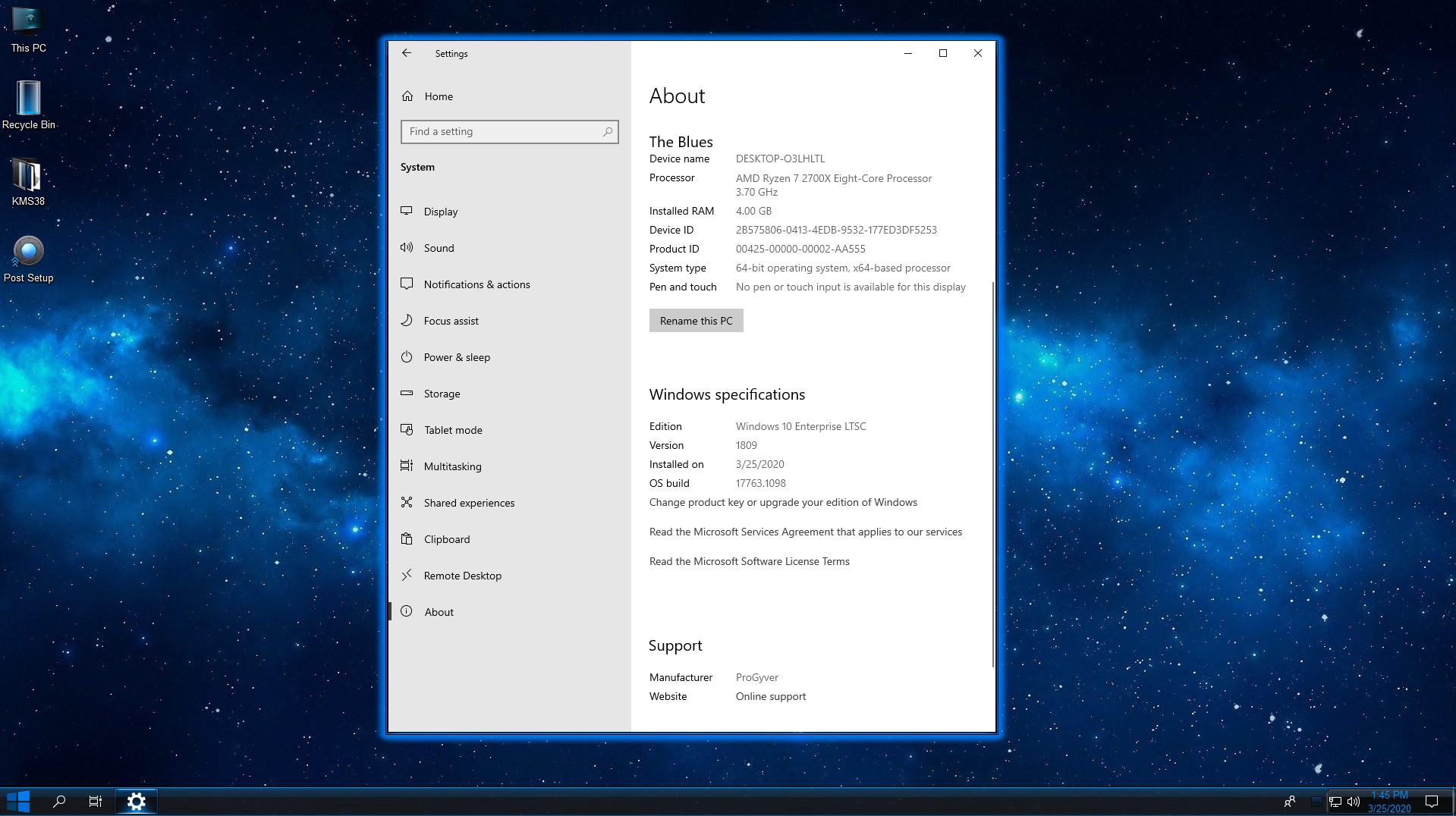Open the Microsoft Software License Terms link
Screen dimensions: 1456x816
click(749, 561)
